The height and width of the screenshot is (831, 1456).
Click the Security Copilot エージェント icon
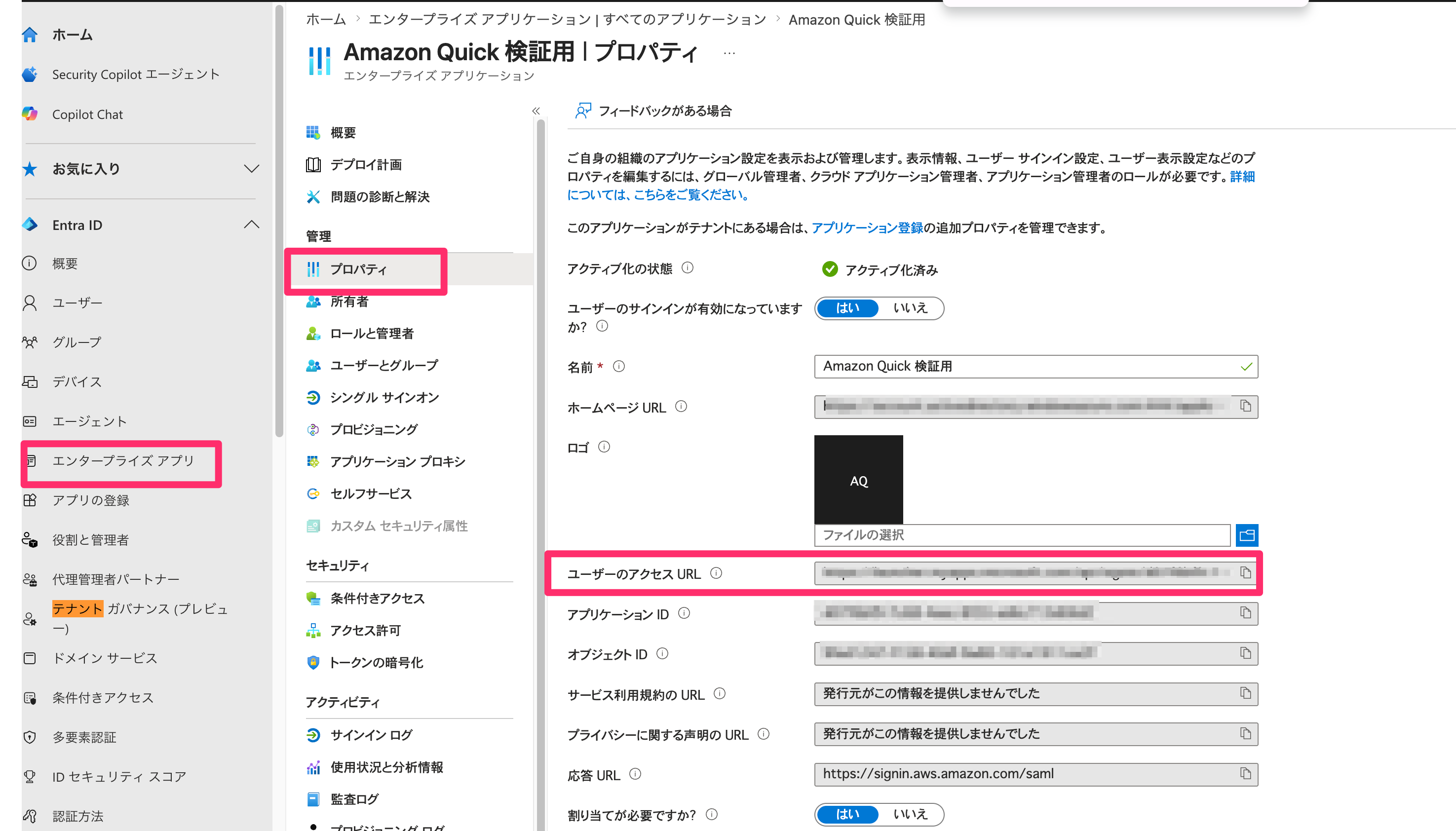(x=30, y=74)
